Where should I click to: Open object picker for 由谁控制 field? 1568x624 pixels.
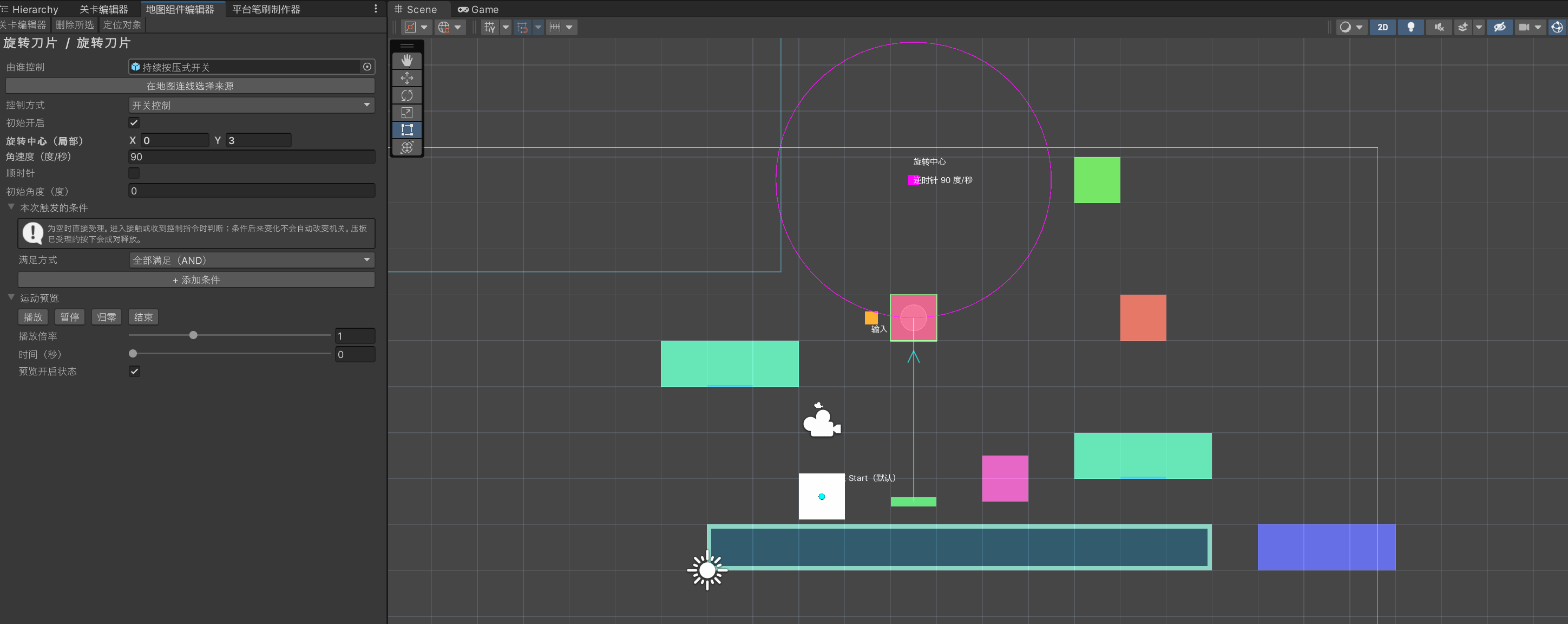367,67
